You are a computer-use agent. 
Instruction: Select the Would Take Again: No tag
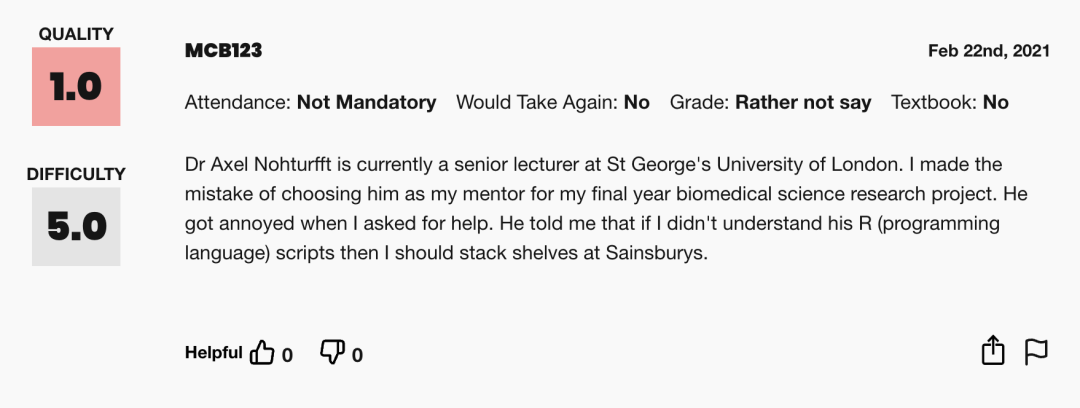(x=553, y=103)
